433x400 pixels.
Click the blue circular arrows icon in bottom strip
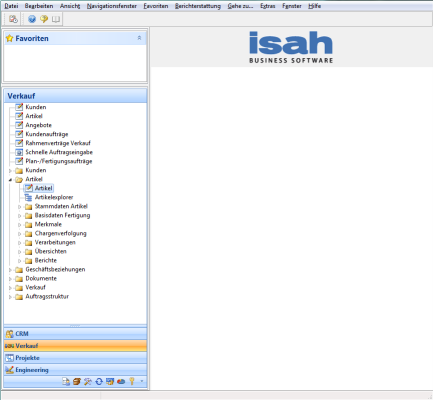coord(99,381)
